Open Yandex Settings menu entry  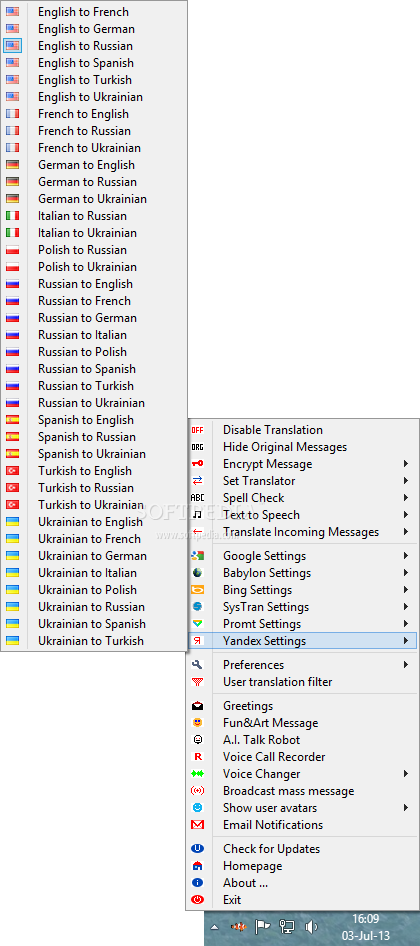pyautogui.click(x=302, y=641)
